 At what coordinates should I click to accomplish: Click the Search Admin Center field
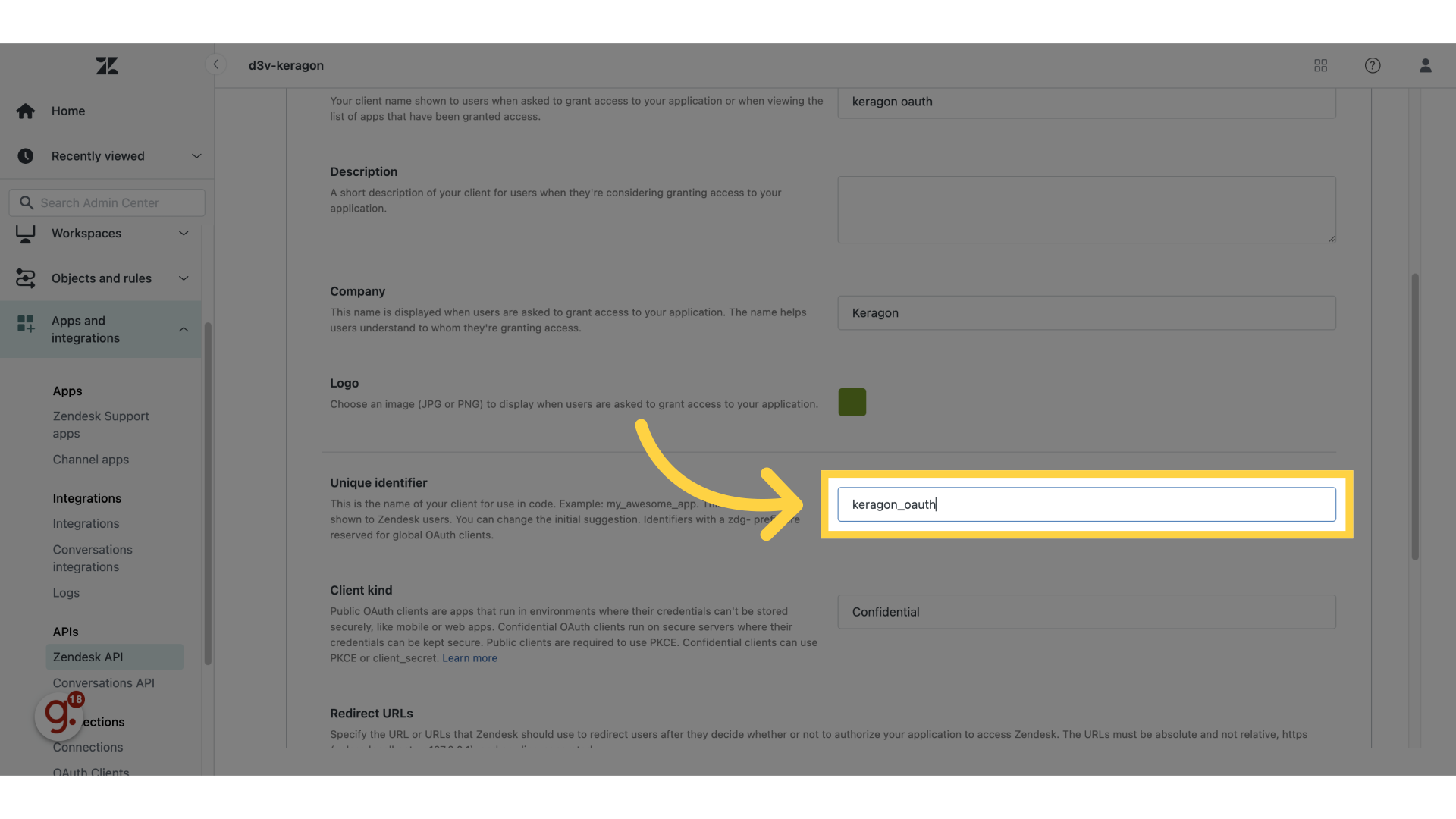point(107,203)
